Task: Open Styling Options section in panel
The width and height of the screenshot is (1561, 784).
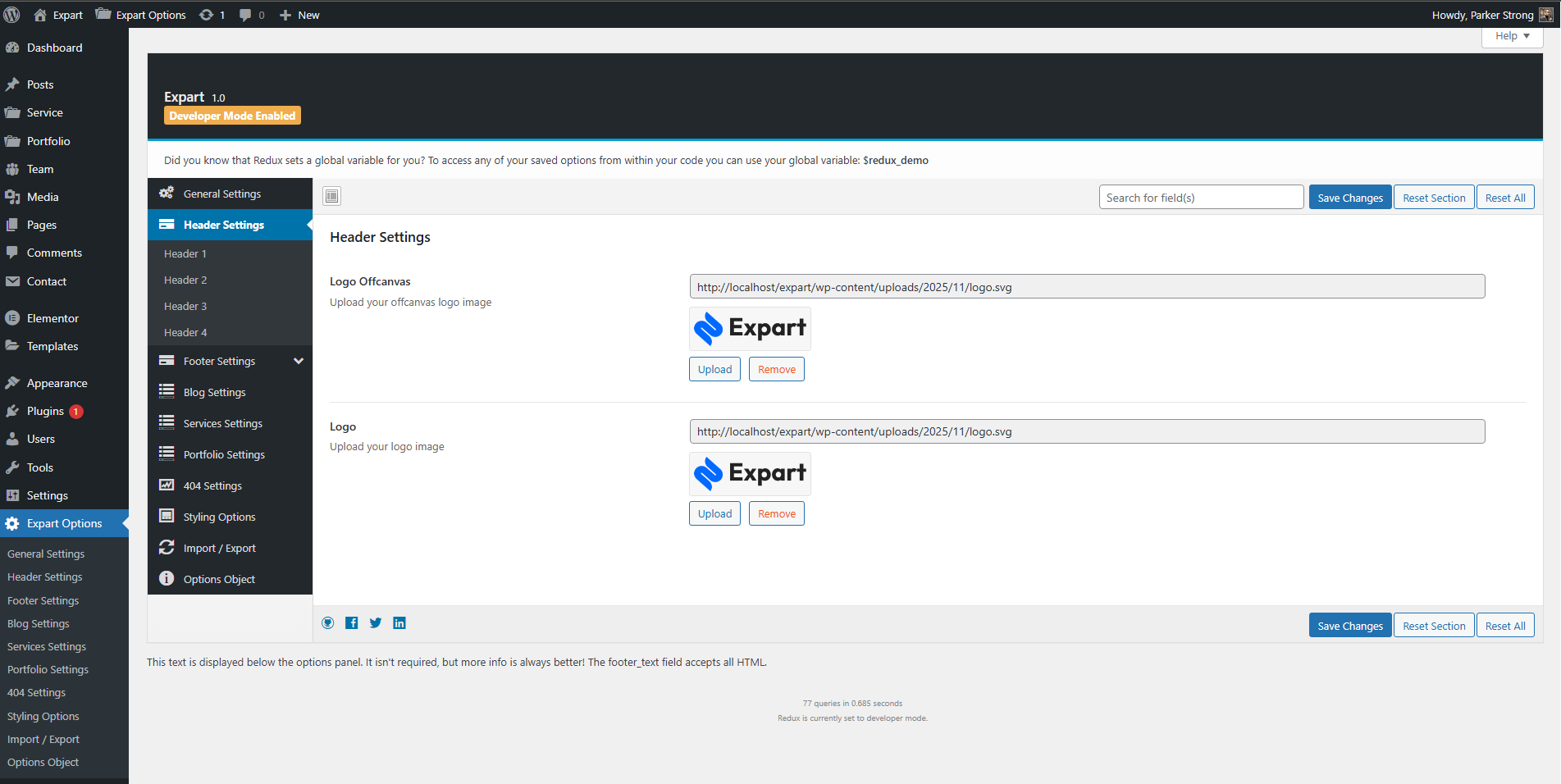Action: (x=219, y=517)
